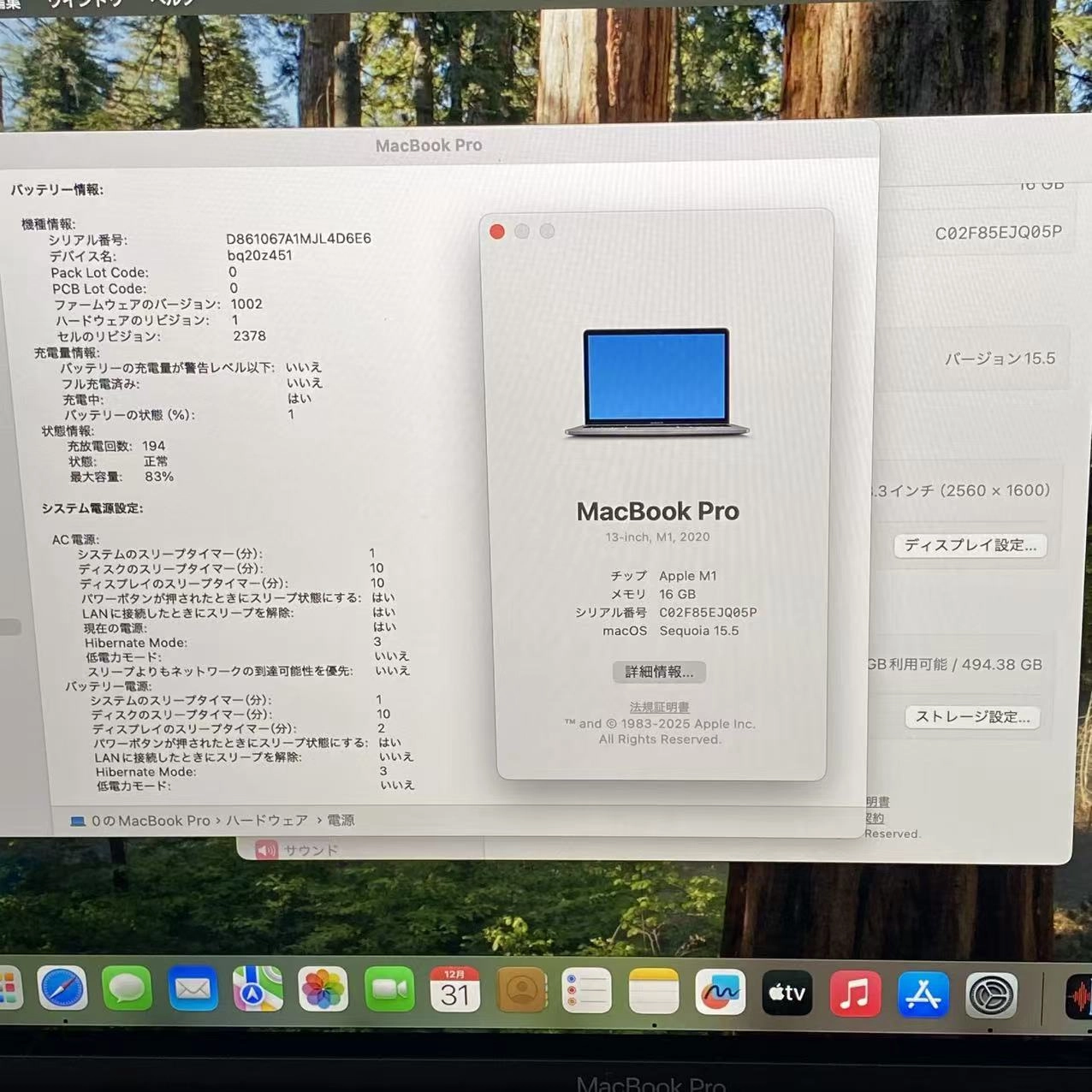Open the Calendar showing 12月31

click(x=456, y=991)
